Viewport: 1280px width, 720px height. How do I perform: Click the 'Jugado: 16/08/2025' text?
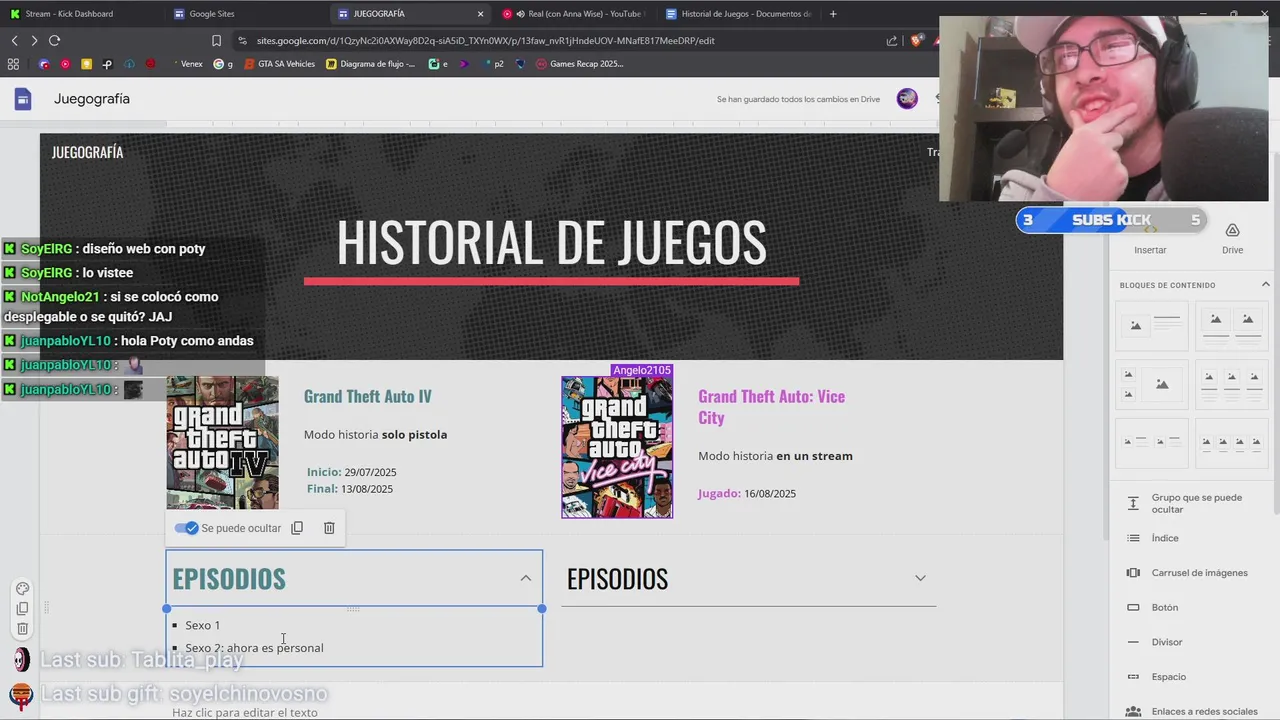tap(747, 493)
